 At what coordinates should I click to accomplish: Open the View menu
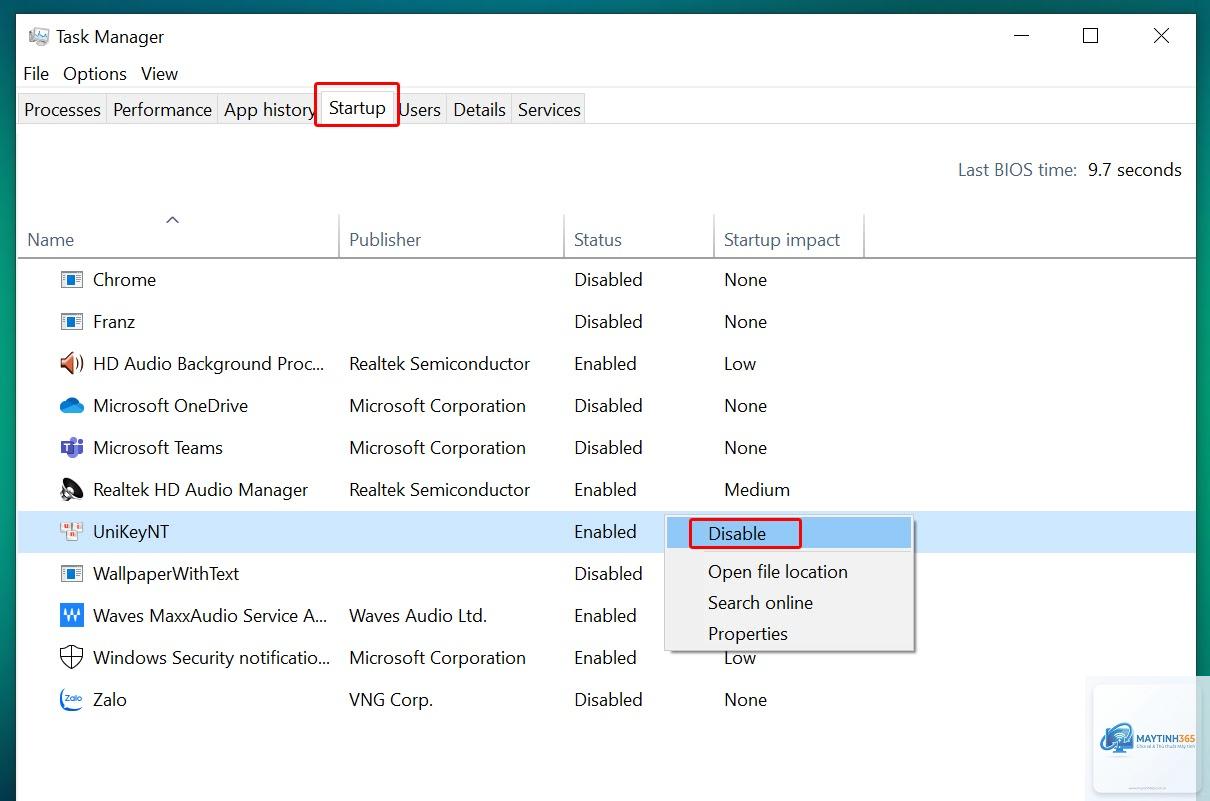(159, 74)
